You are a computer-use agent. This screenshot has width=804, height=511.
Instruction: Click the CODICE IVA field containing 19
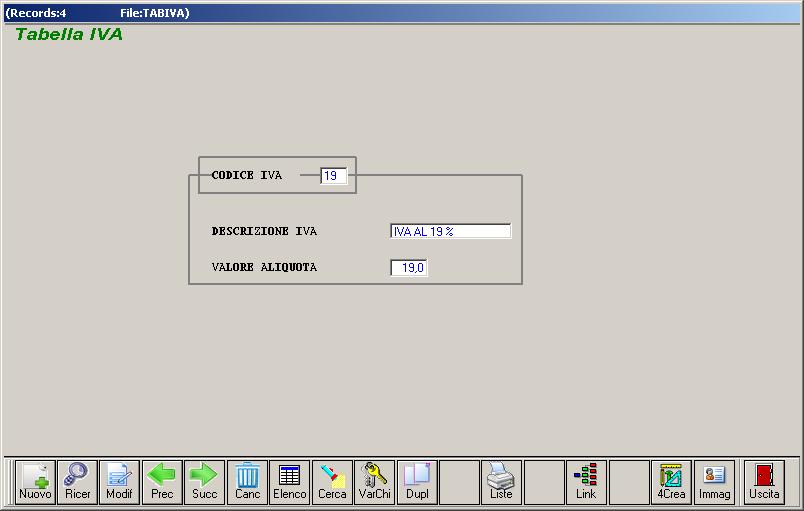pyautogui.click(x=334, y=176)
